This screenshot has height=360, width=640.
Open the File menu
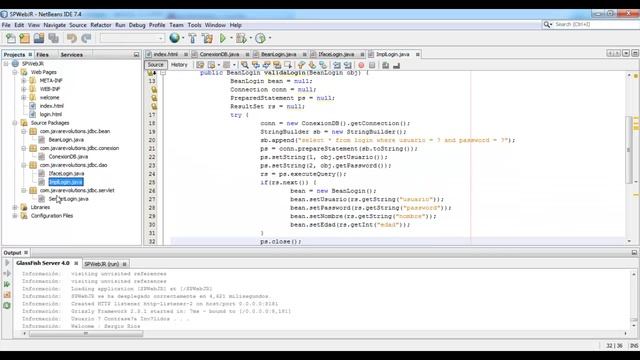click(x=6, y=25)
